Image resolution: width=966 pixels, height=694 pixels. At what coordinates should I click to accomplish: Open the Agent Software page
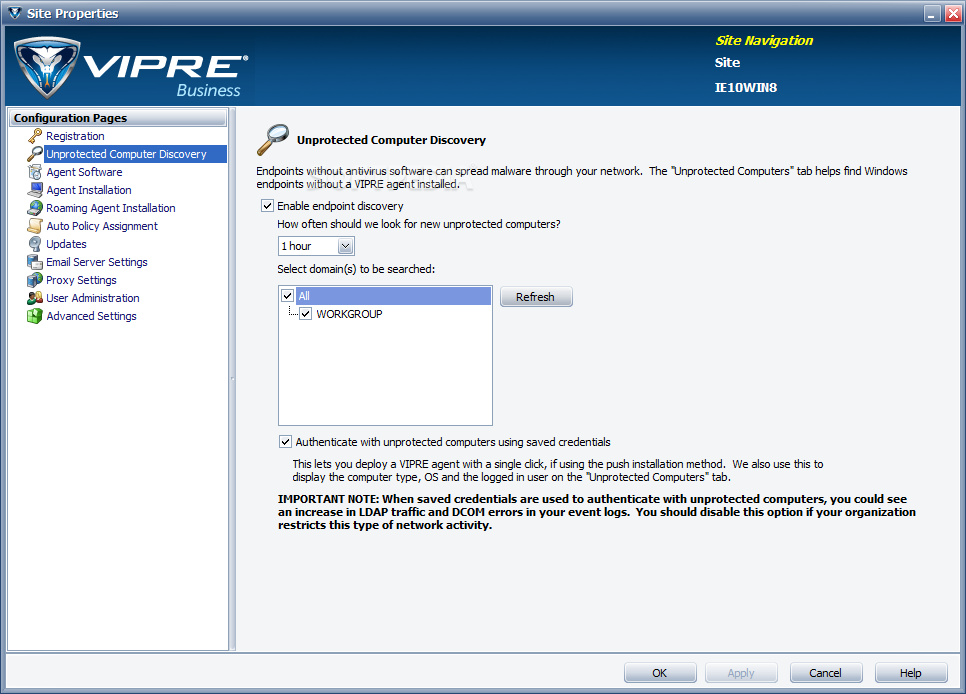(x=84, y=172)
